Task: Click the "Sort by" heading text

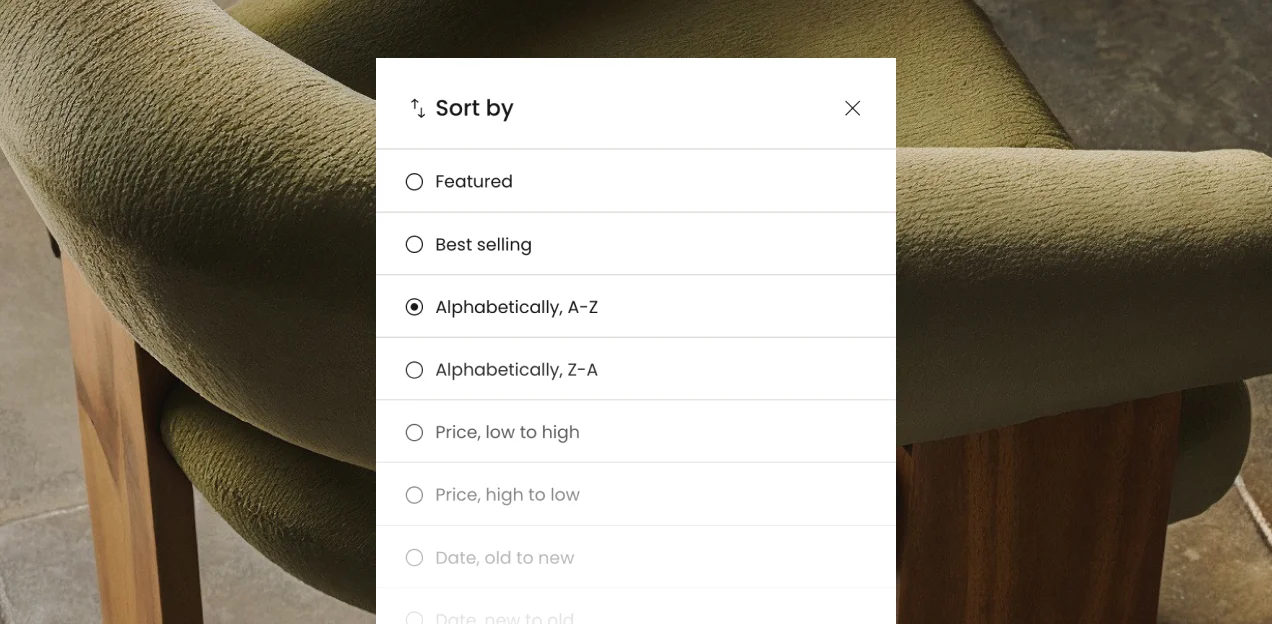Action: (x=474, y=108)
